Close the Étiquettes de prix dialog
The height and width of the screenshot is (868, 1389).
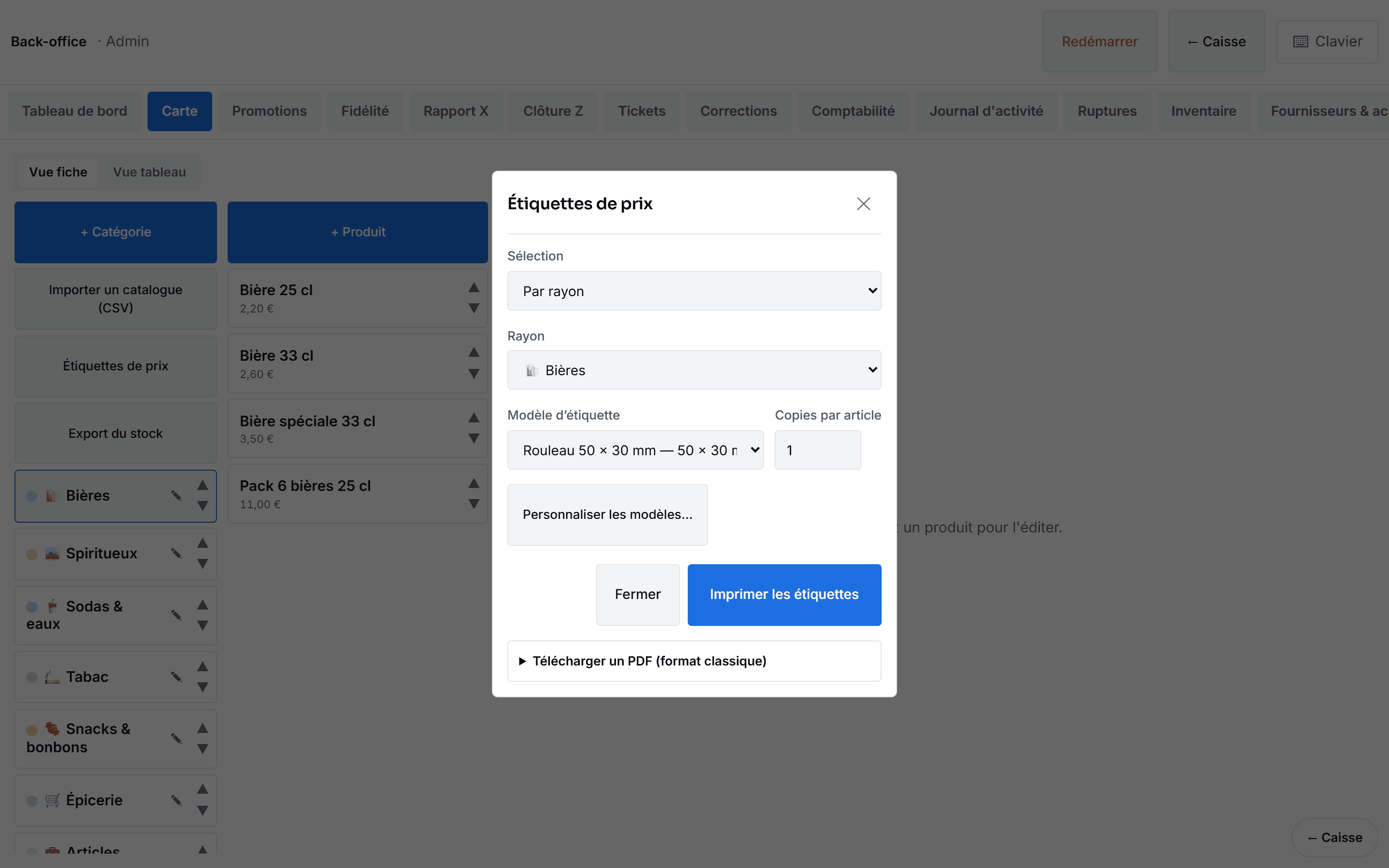click(x=863, y=204)
